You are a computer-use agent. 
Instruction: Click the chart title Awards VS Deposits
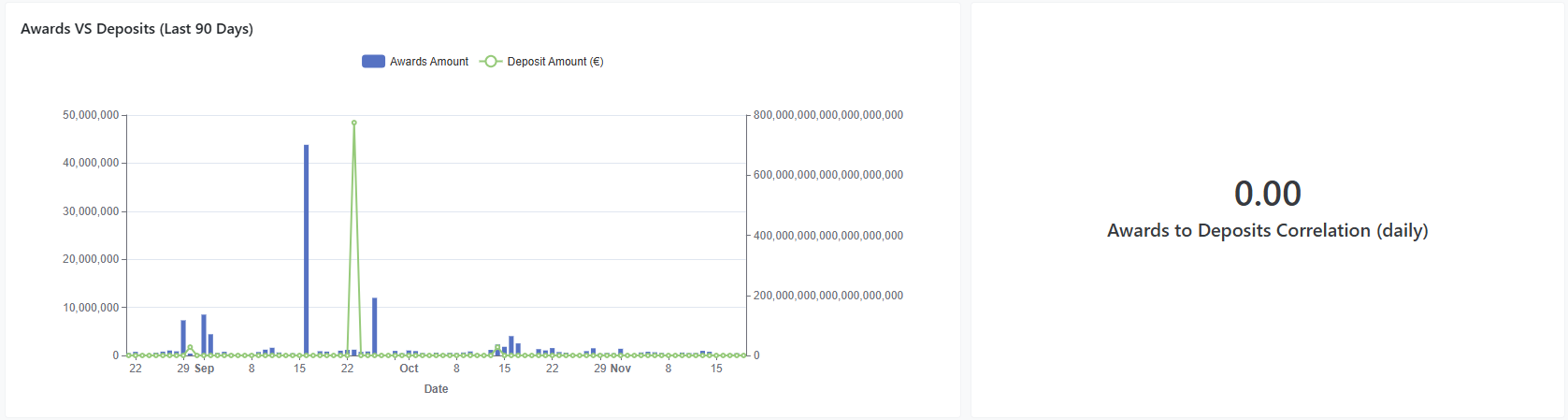pos(137,29)
